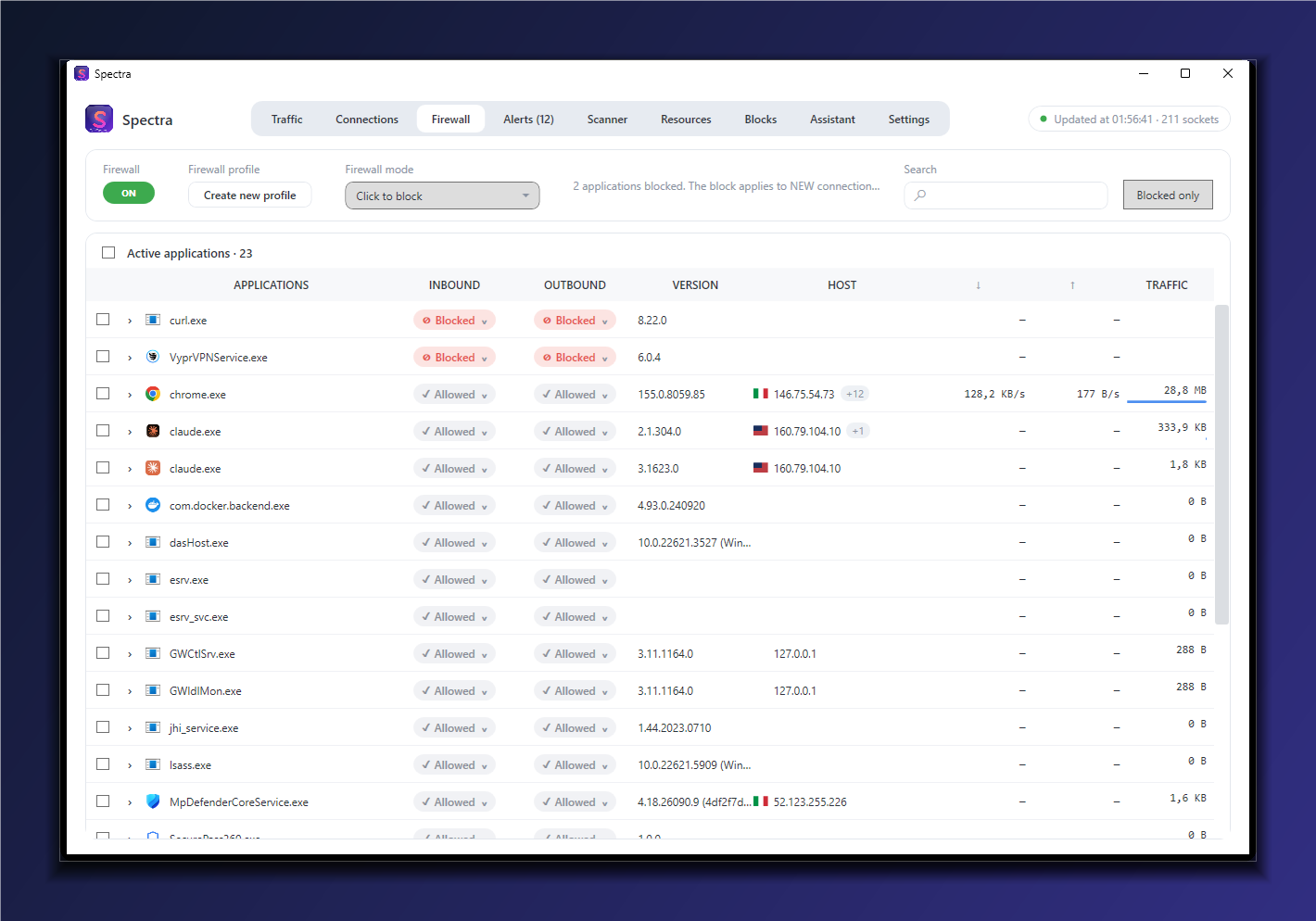
Task: Click the MpDefenderCoreService.exe shield icon
Action: pos(153,801)
